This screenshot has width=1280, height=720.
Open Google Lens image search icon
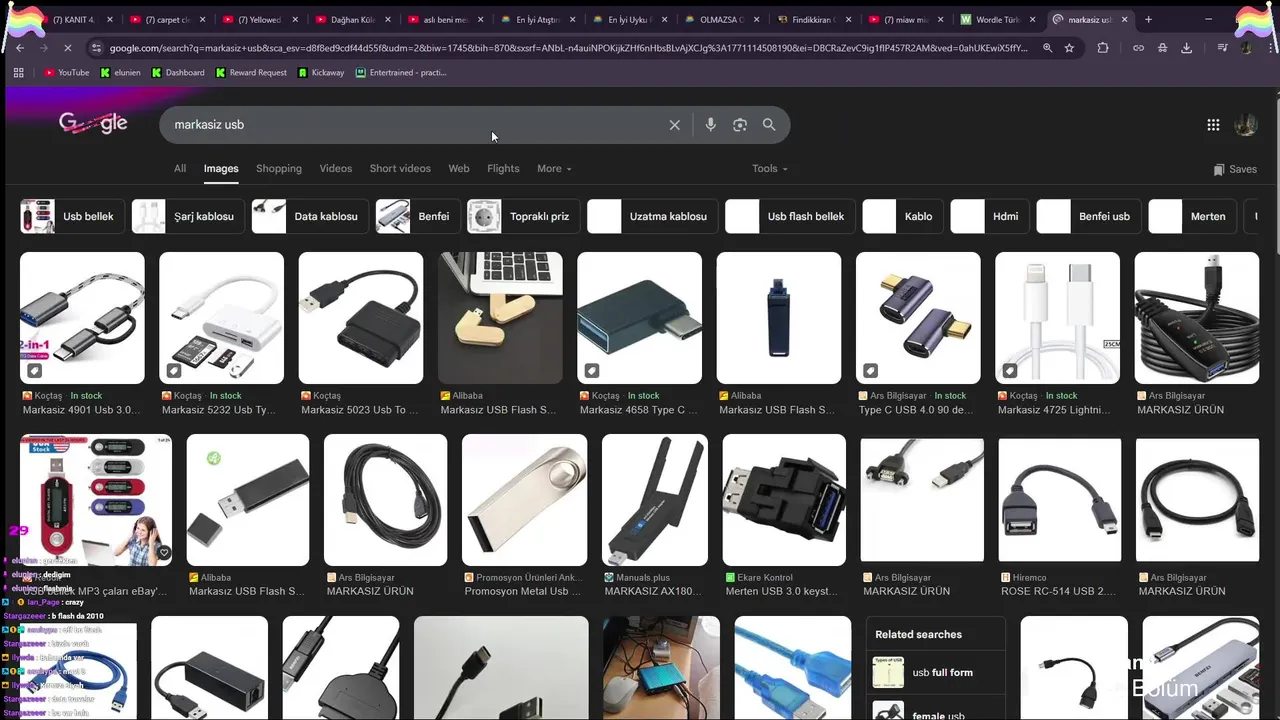[x=740, y=125]
